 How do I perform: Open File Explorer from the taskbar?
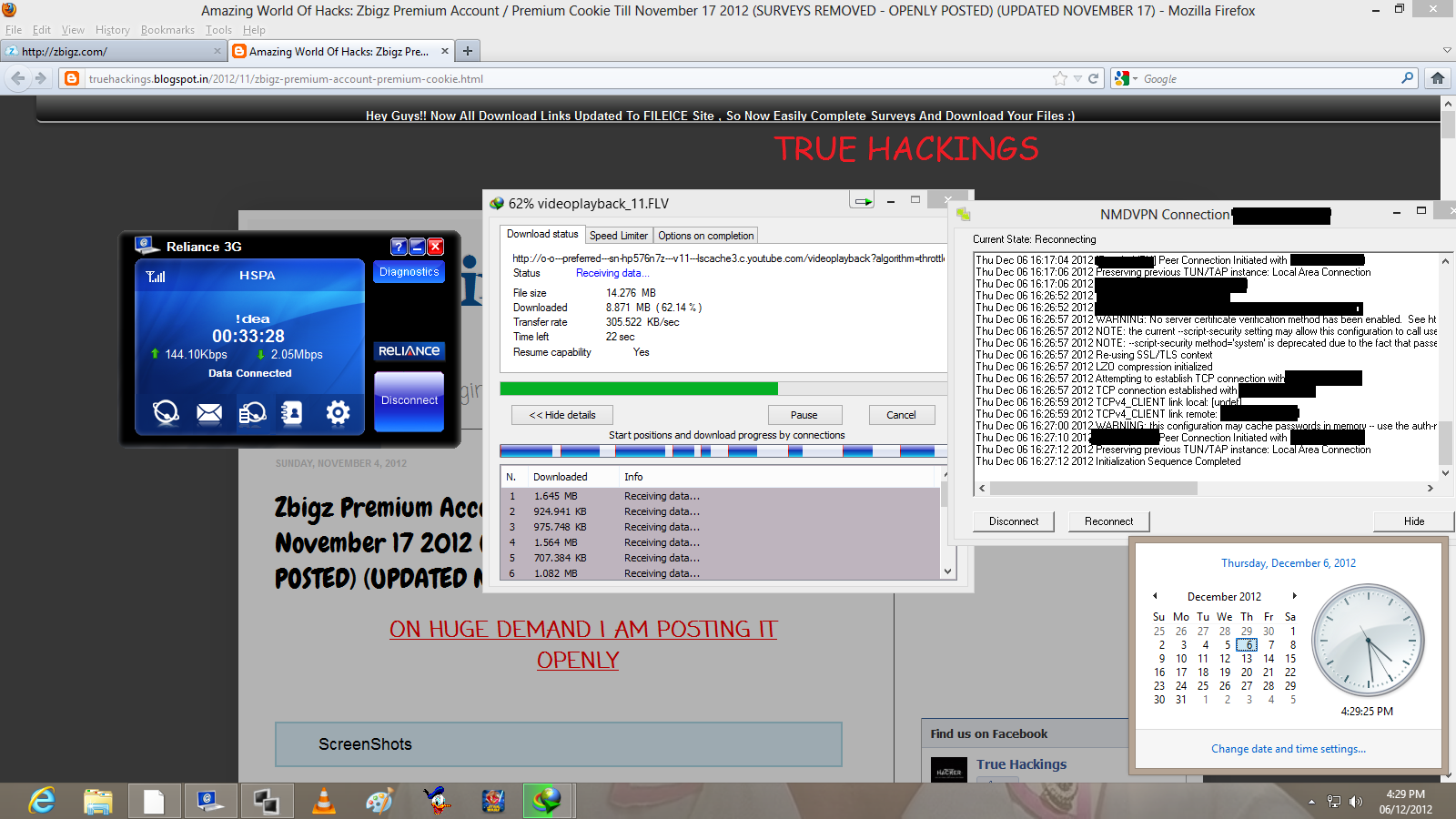[x=98, y=801]
